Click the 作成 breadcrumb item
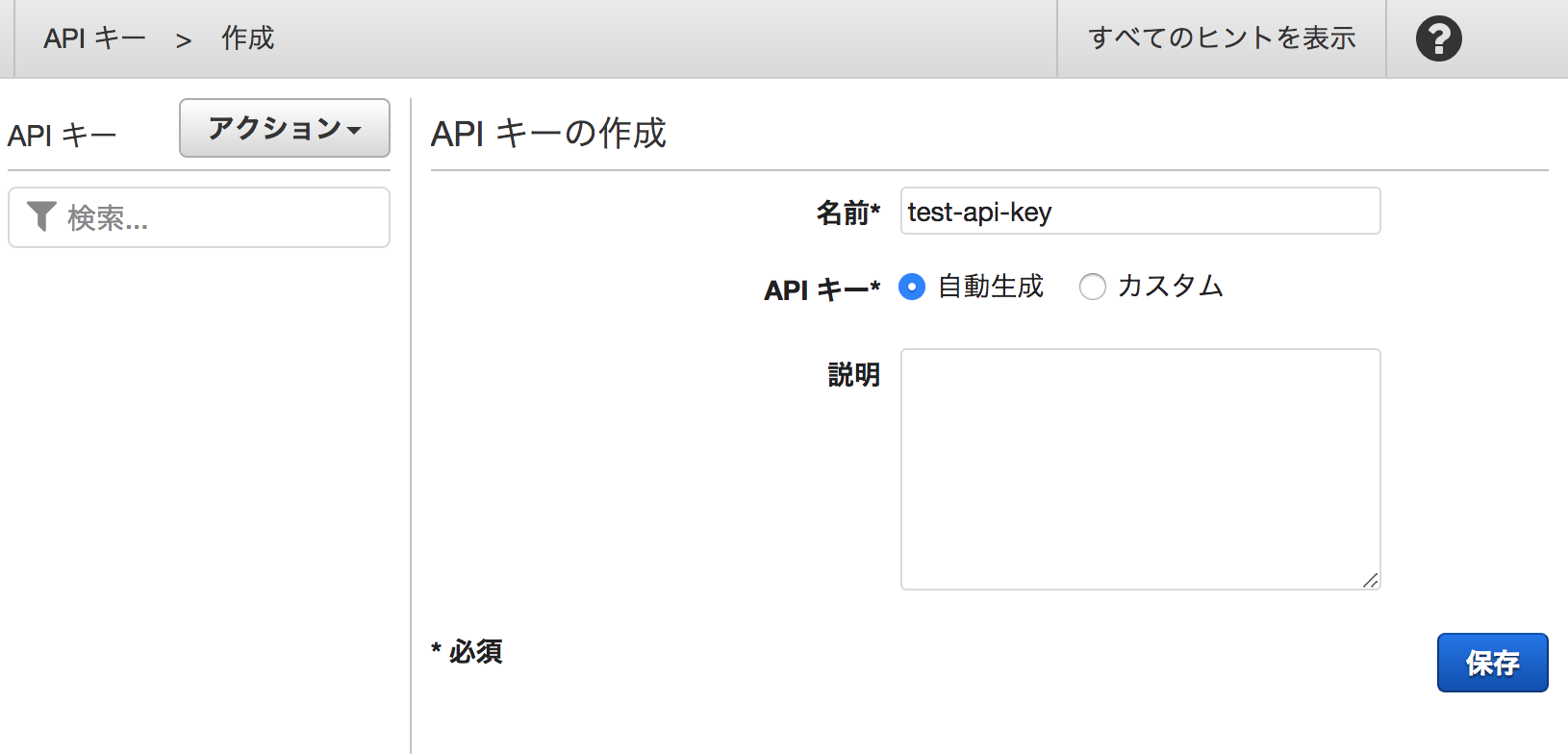This screenshot has width=1568, height=754. 247,38
